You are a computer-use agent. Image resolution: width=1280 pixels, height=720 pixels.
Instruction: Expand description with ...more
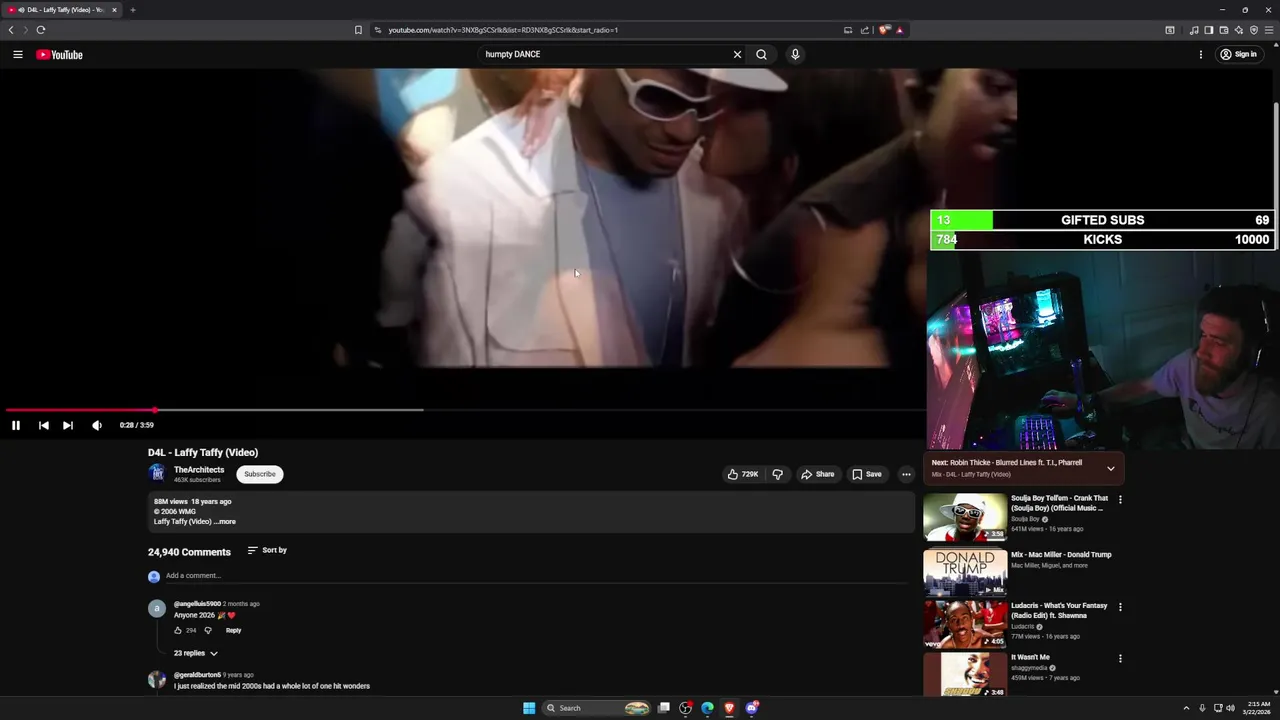(225, 521)
